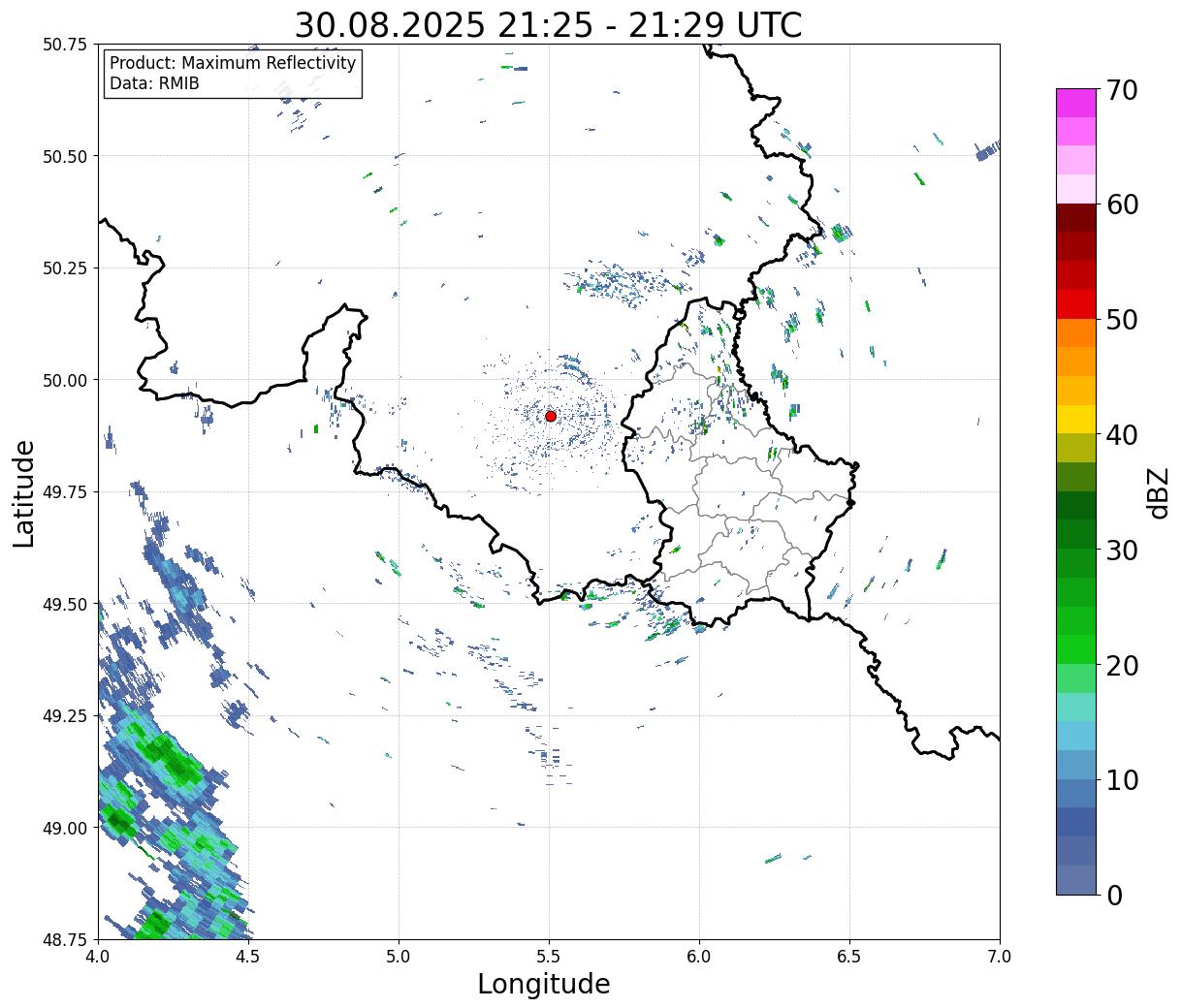
Task: Click the colorbar tick label 50
Action: 1123,320
